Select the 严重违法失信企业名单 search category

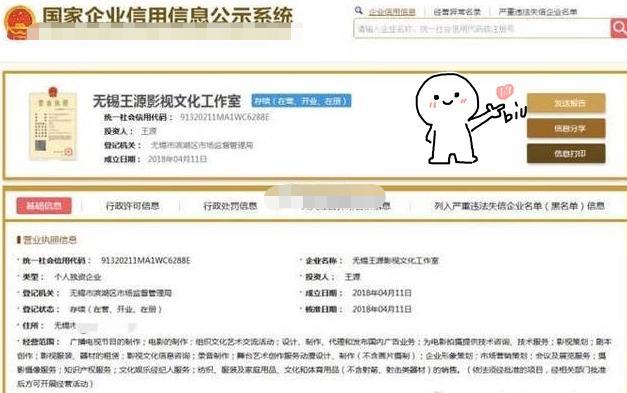538,12
